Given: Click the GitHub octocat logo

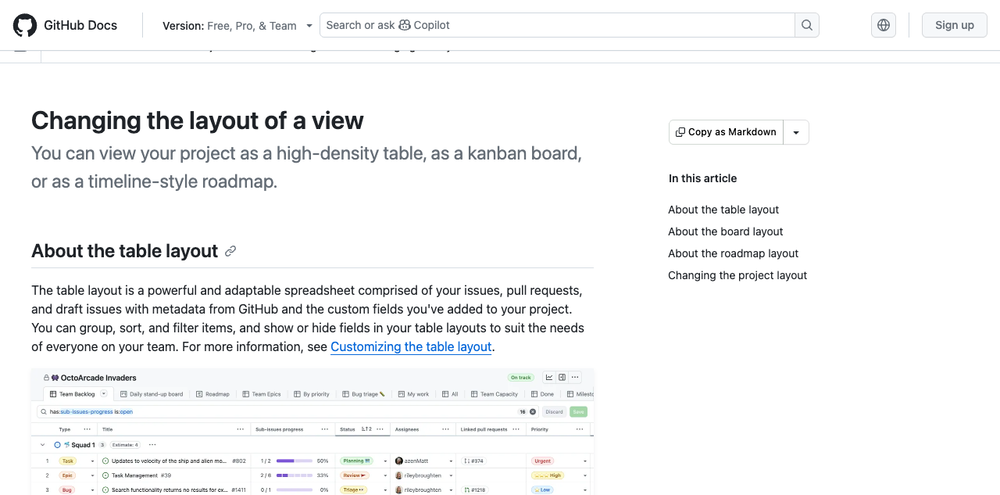Looking at the screenshot, I should 25,26.
